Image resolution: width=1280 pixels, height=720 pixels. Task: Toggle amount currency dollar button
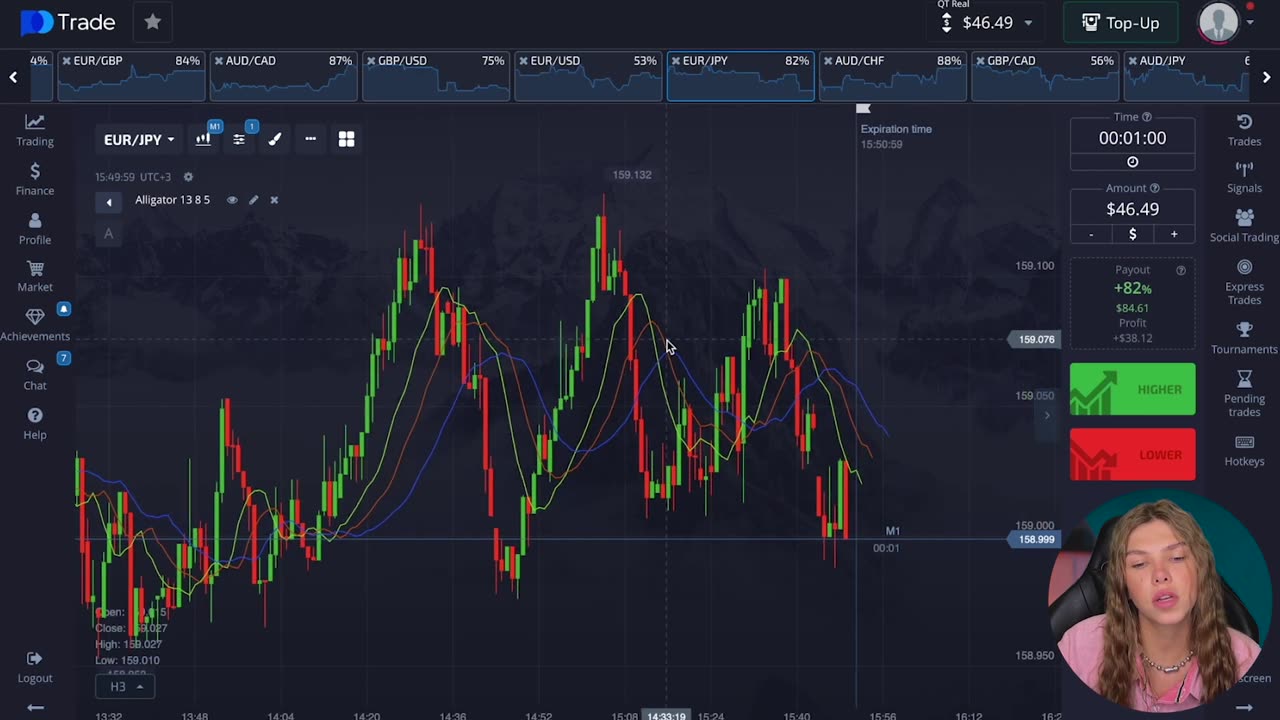pyautogui.click(x=1132, y=234)
